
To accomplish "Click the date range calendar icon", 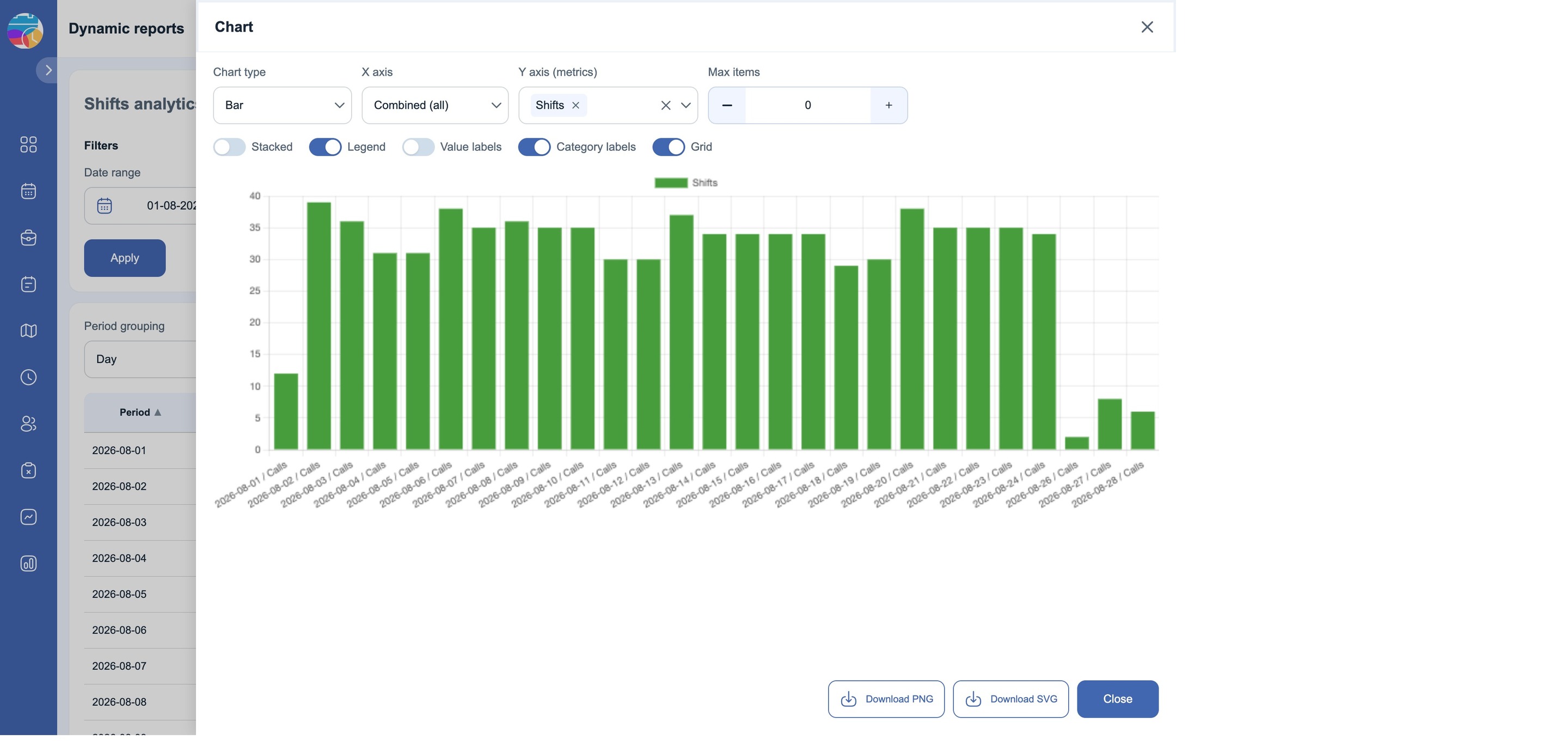I will coord(105,206).
